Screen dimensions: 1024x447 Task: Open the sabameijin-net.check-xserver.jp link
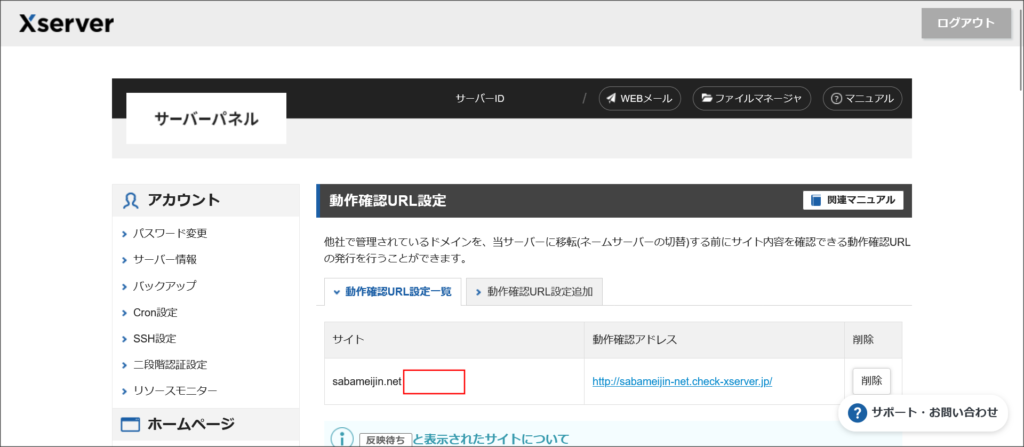point(682,381)
